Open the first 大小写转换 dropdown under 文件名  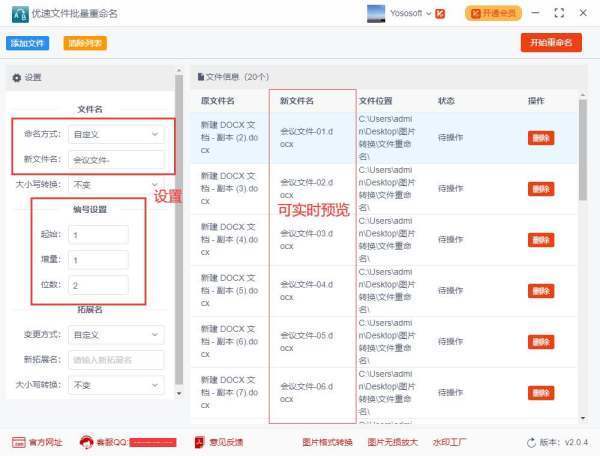[115, 185]
